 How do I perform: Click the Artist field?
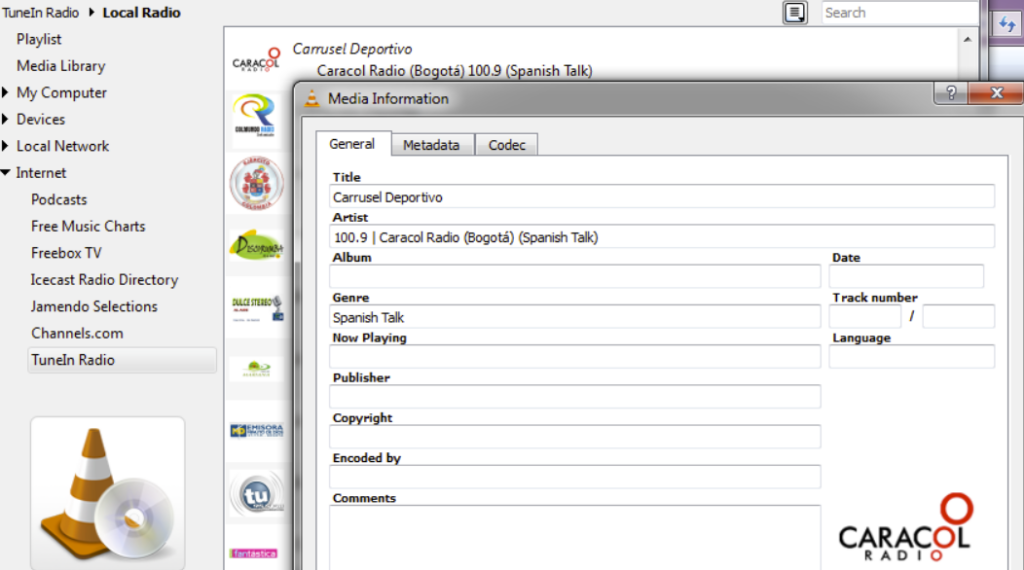(x=662, y=236)
